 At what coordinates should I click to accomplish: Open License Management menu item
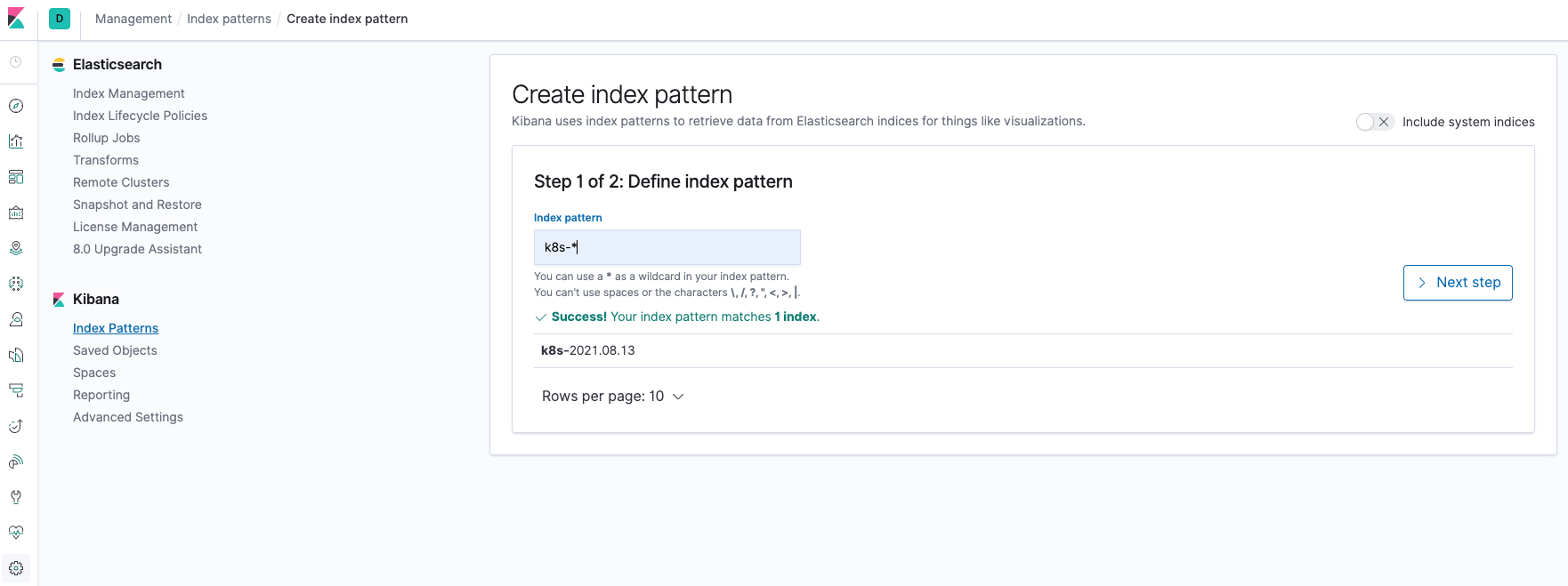[135, 227]
